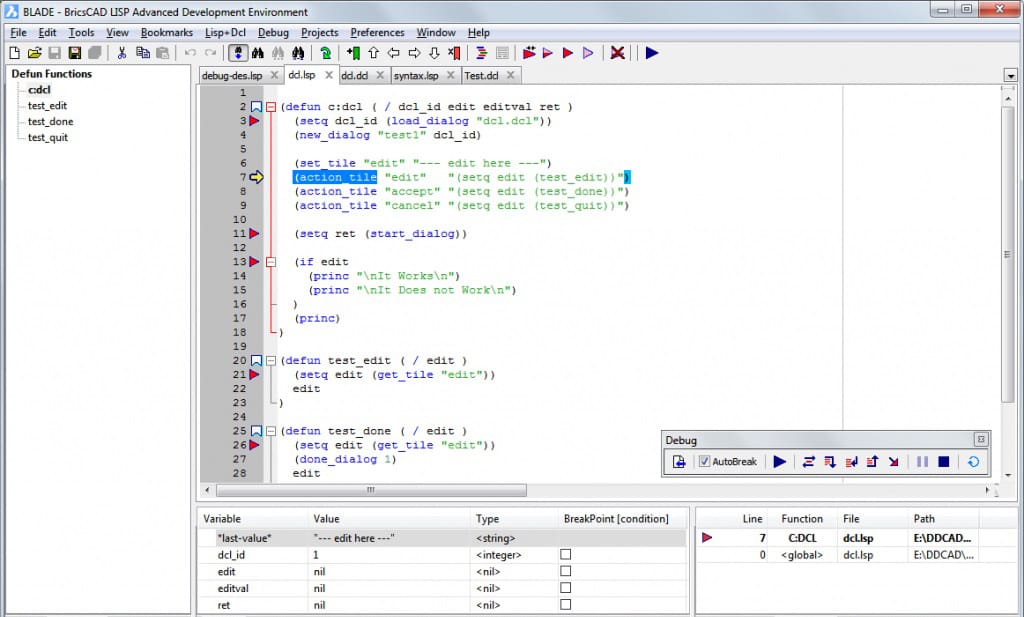The width and height of the screenshot is (1024, 617).
Task: Toggle the scroll sync button in toolbar
Action: 238,53
